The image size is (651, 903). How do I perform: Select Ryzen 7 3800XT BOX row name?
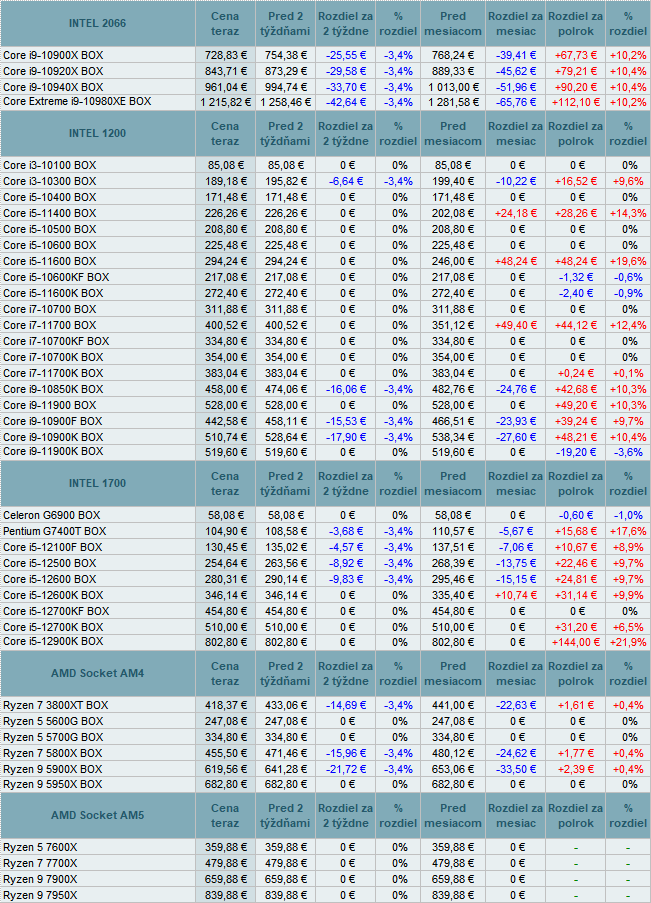pyautogui.click(x=55, y=705)
